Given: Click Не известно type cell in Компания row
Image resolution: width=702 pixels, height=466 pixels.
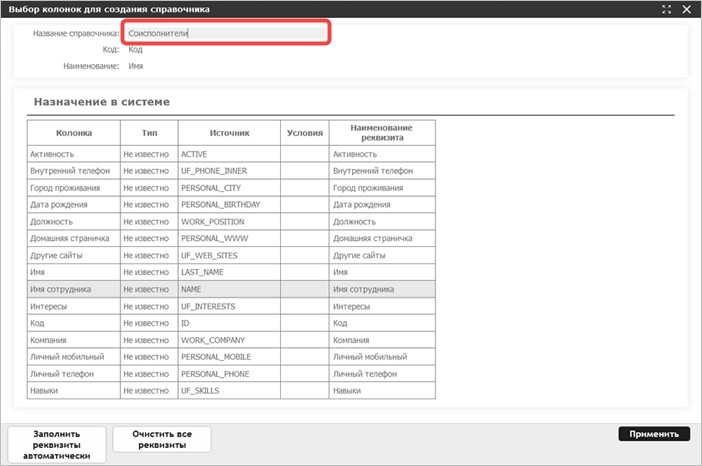Looking at the screenshot, I should [149, 340].
